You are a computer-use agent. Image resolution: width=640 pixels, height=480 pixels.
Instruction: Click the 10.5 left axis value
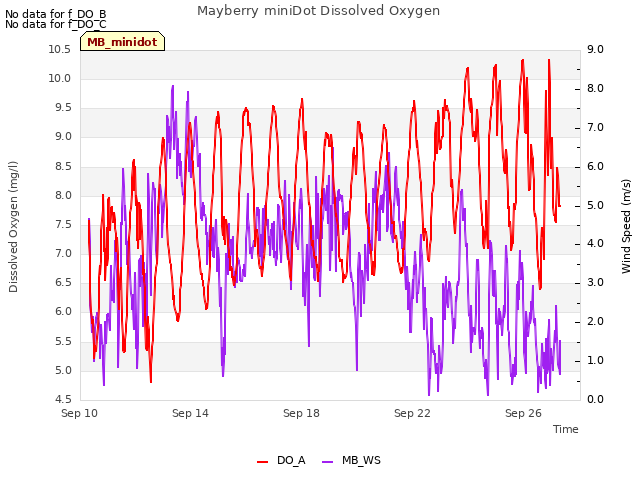coord(60,49)
